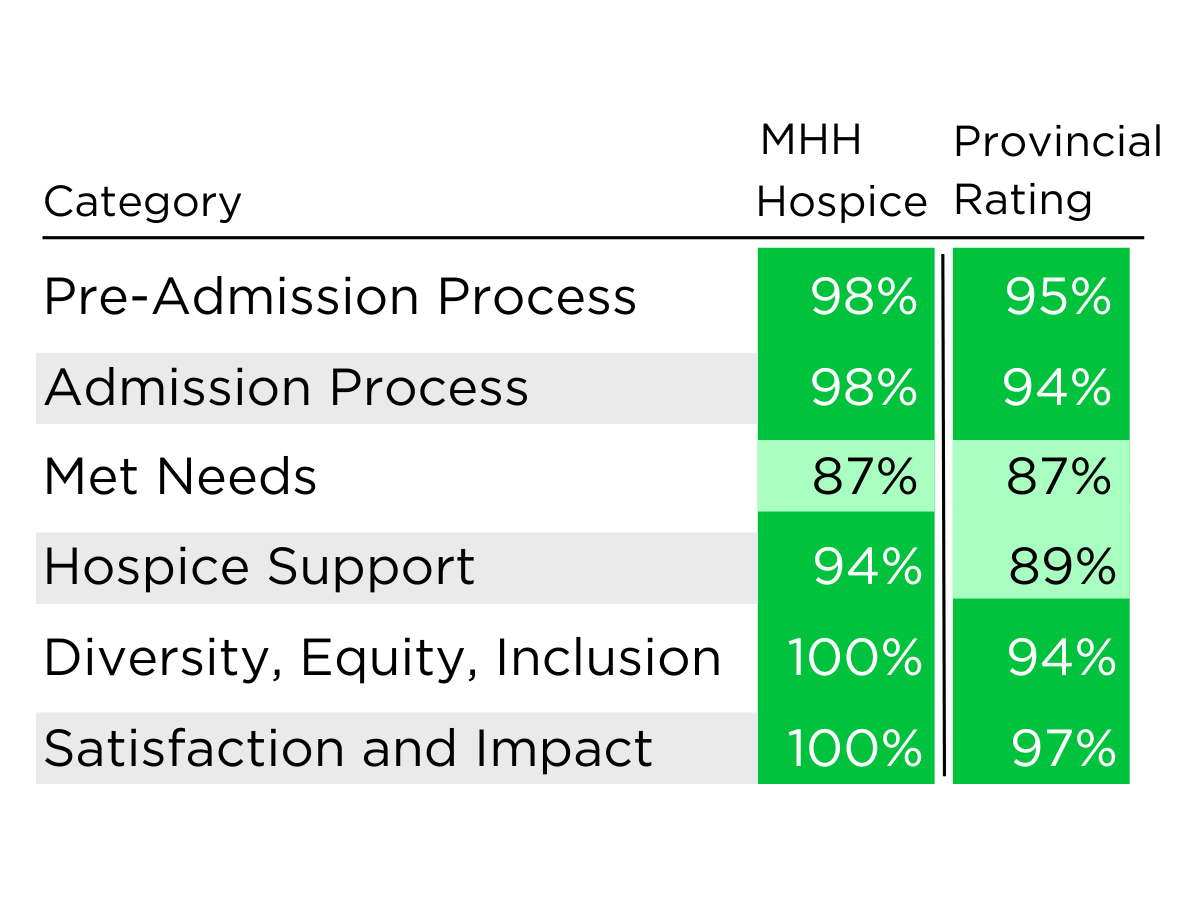Select the MHH Hospice column header

coord(842,172)
